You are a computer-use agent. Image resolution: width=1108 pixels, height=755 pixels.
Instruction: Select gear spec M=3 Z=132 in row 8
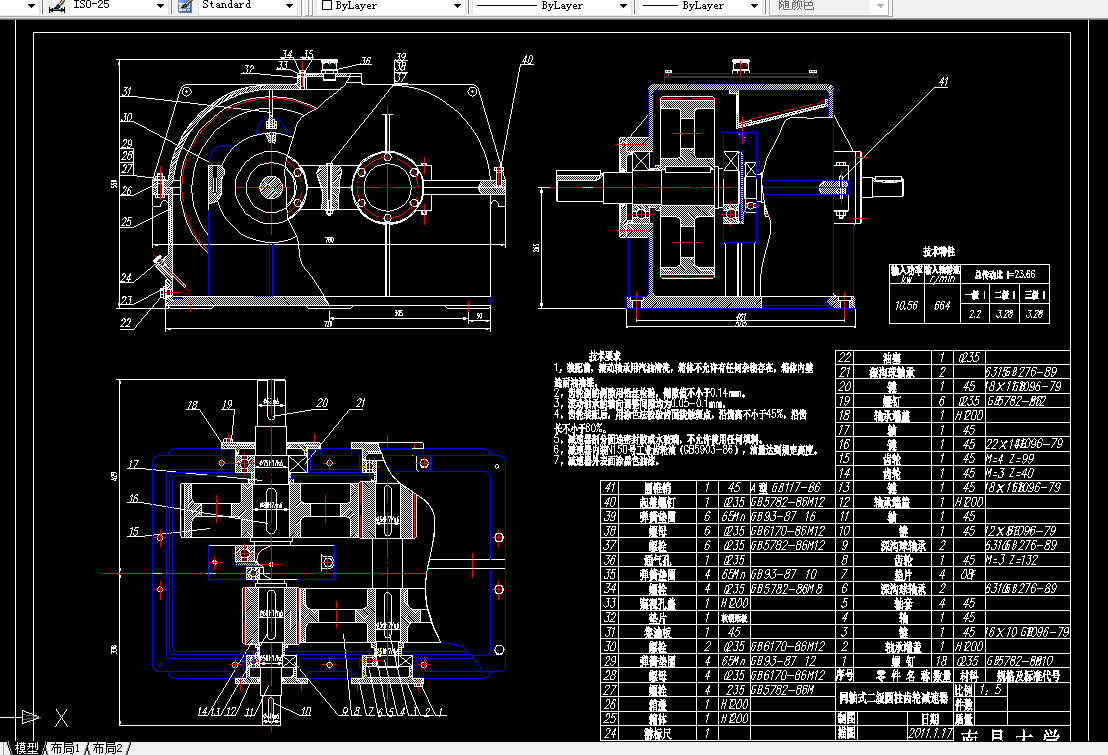tap(1013, 559)
